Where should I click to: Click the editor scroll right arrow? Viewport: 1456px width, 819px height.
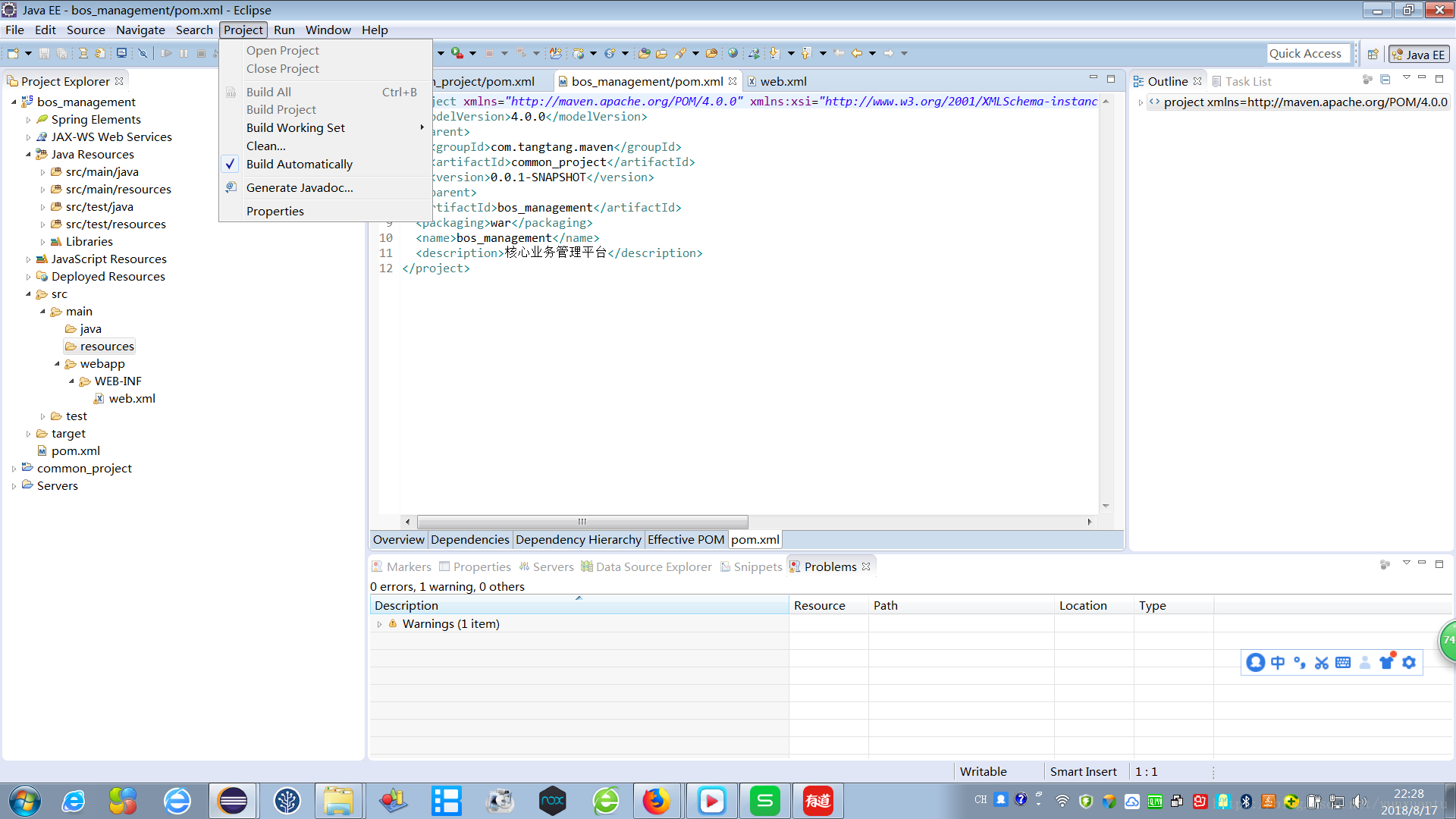(1090, 522)
